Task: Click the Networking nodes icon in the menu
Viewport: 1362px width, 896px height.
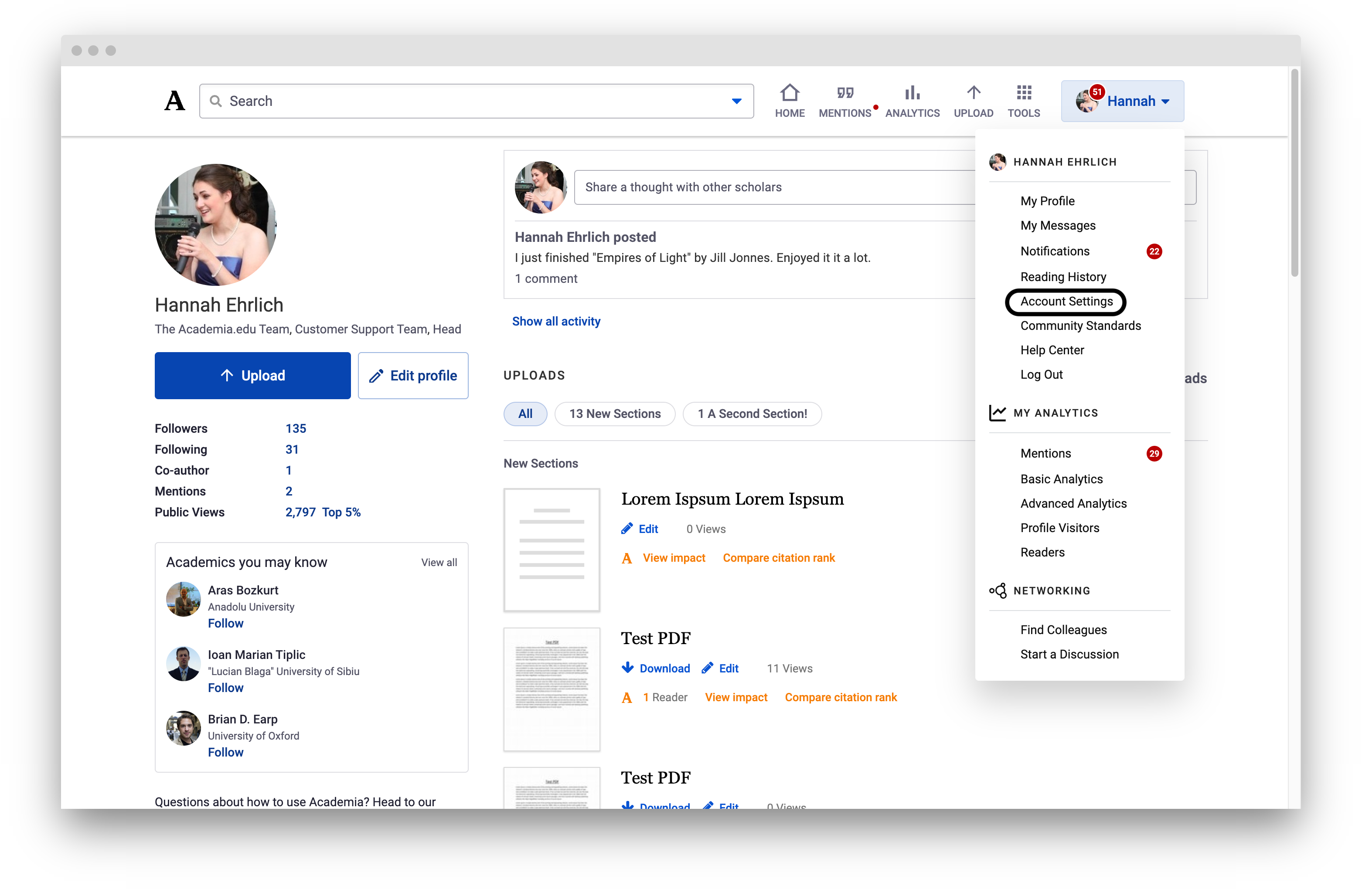Action: pos(998,591)
